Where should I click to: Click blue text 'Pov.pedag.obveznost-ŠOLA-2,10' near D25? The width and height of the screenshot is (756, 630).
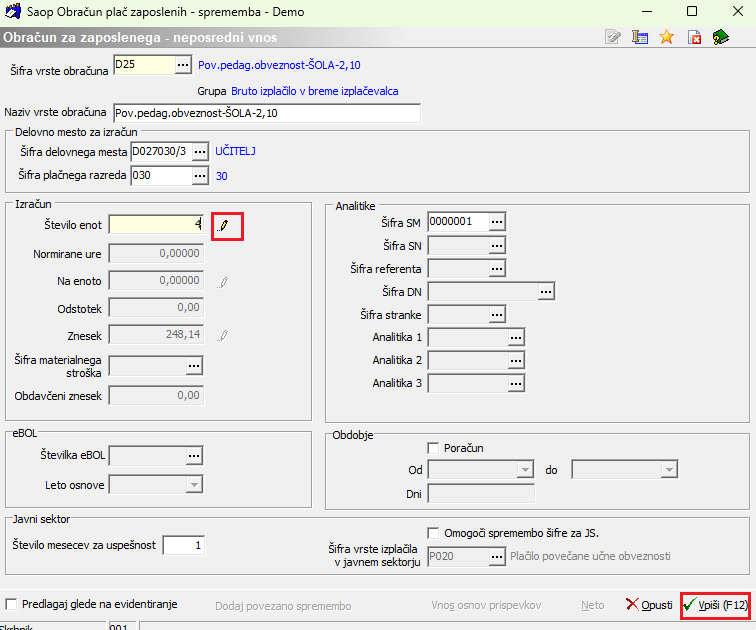279,65
